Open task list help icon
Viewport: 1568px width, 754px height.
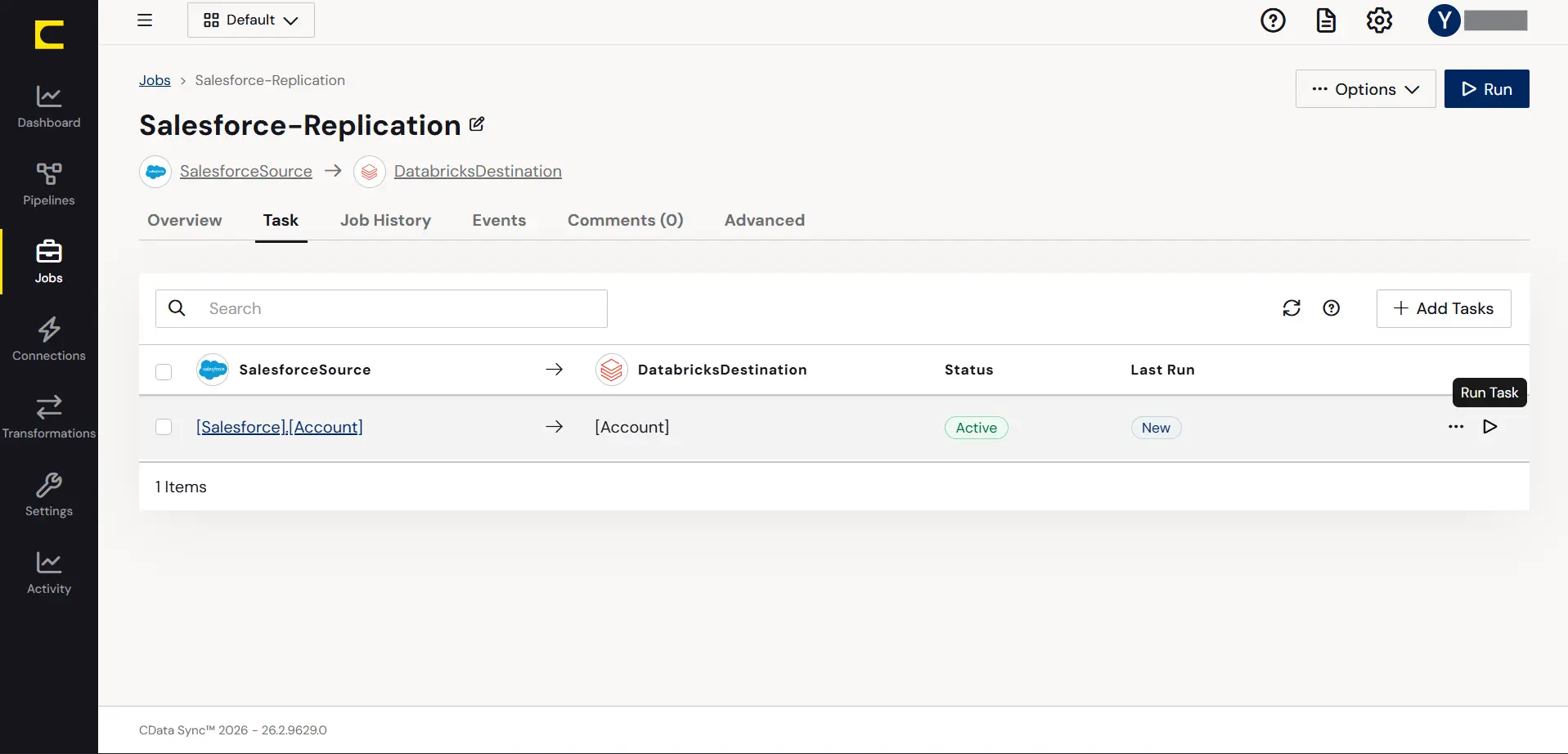tap(1332, 308)
